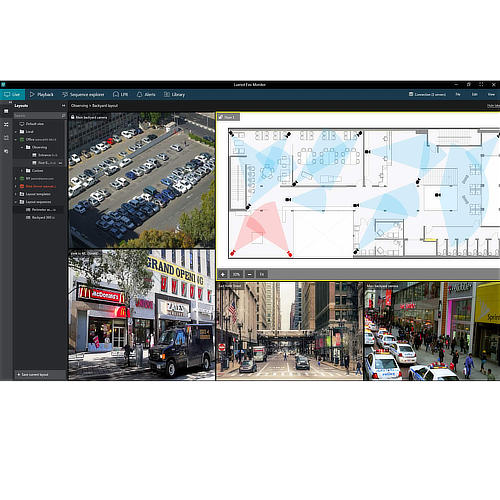Collapse the Office server node arrow
The height and width of the screenshot is (500, 500).
coord(16,139)
